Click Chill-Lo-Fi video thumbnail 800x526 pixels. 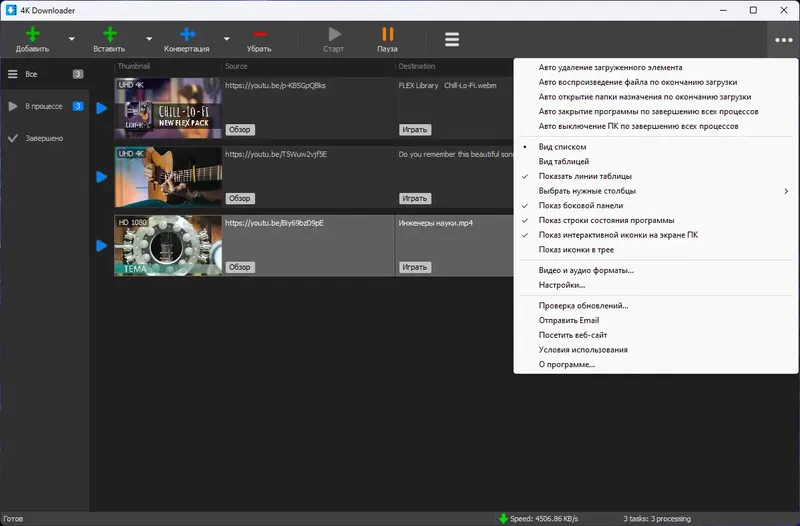coord(168,108)
